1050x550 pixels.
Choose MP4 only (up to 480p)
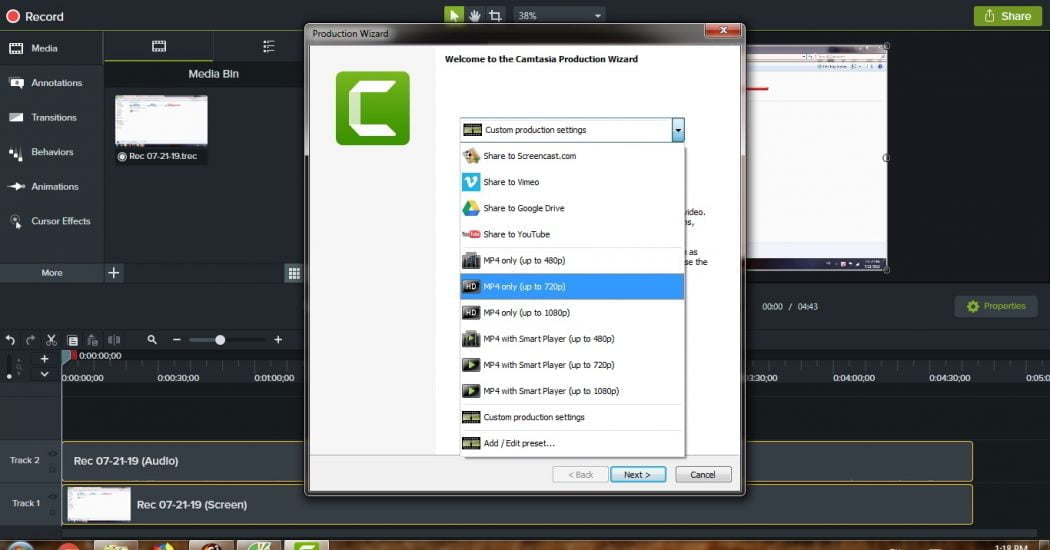pos(572,261)
